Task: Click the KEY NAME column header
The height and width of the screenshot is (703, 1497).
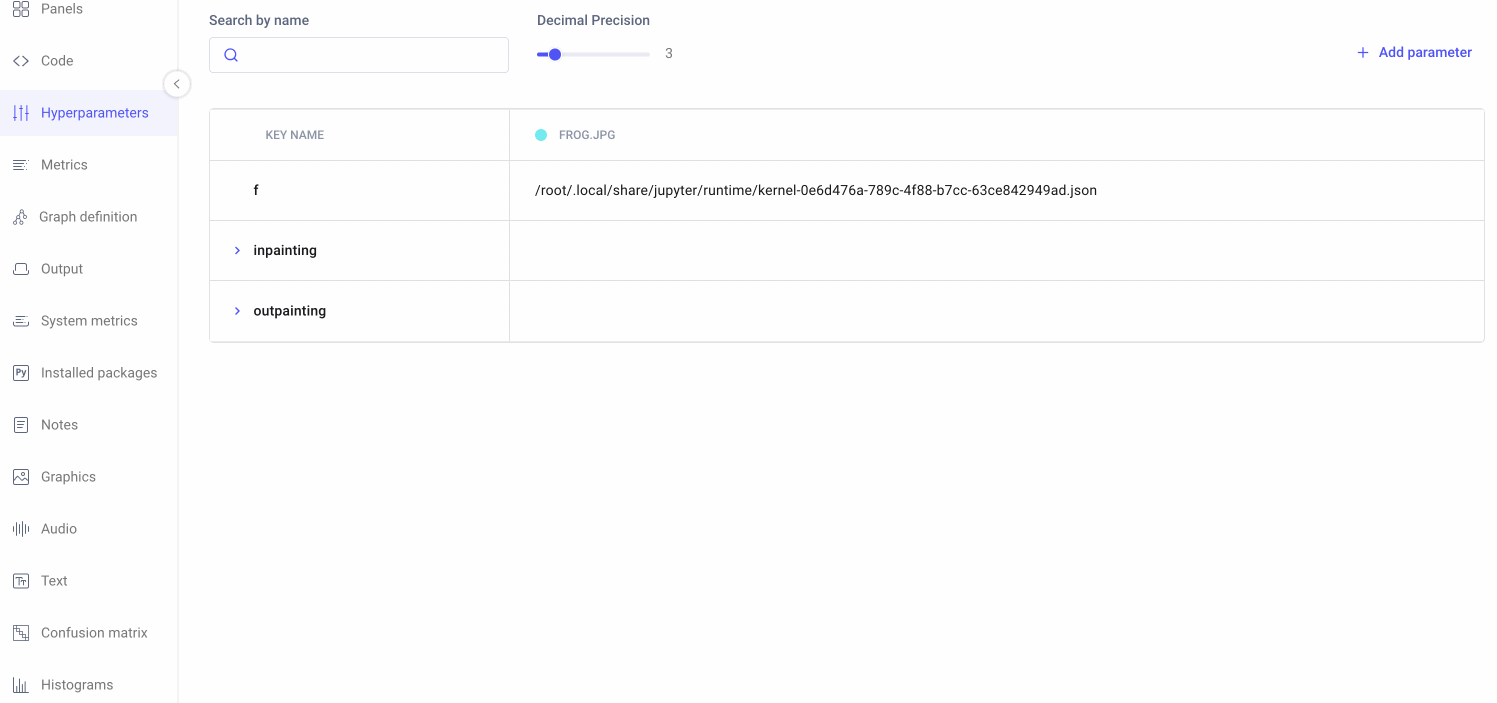Action: [295, 135]
